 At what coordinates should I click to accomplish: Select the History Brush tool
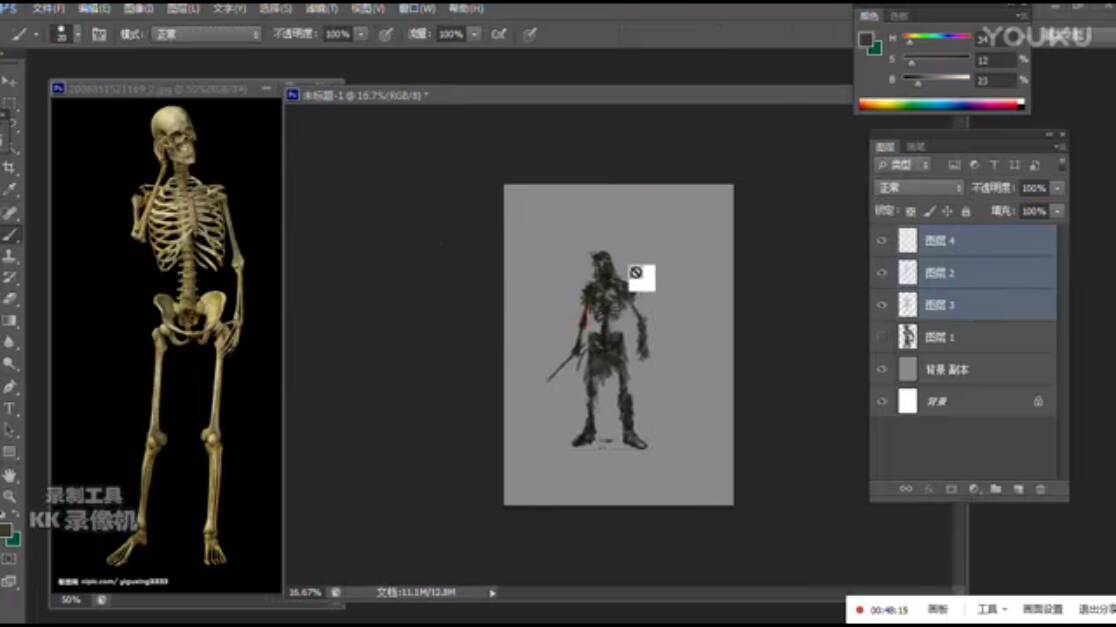click(x=9, y=277)
